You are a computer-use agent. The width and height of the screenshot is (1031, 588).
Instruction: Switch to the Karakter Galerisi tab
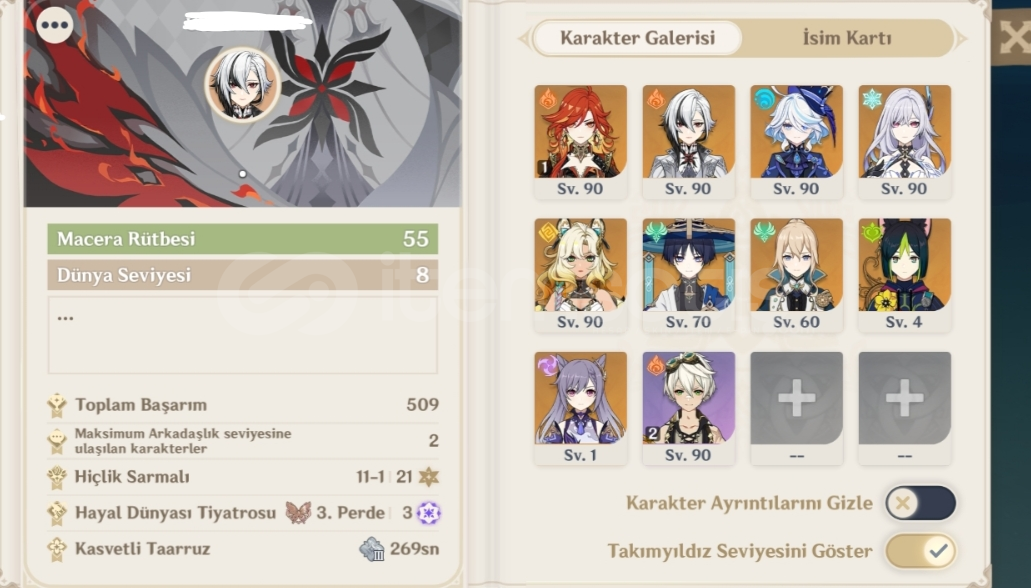(637, 37)
